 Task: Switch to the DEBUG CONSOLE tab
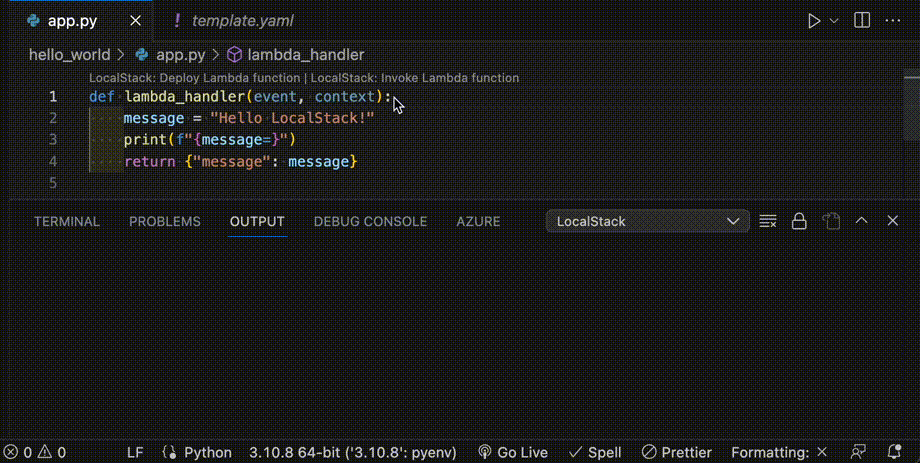pyautogui.click(x=370, y=221)
